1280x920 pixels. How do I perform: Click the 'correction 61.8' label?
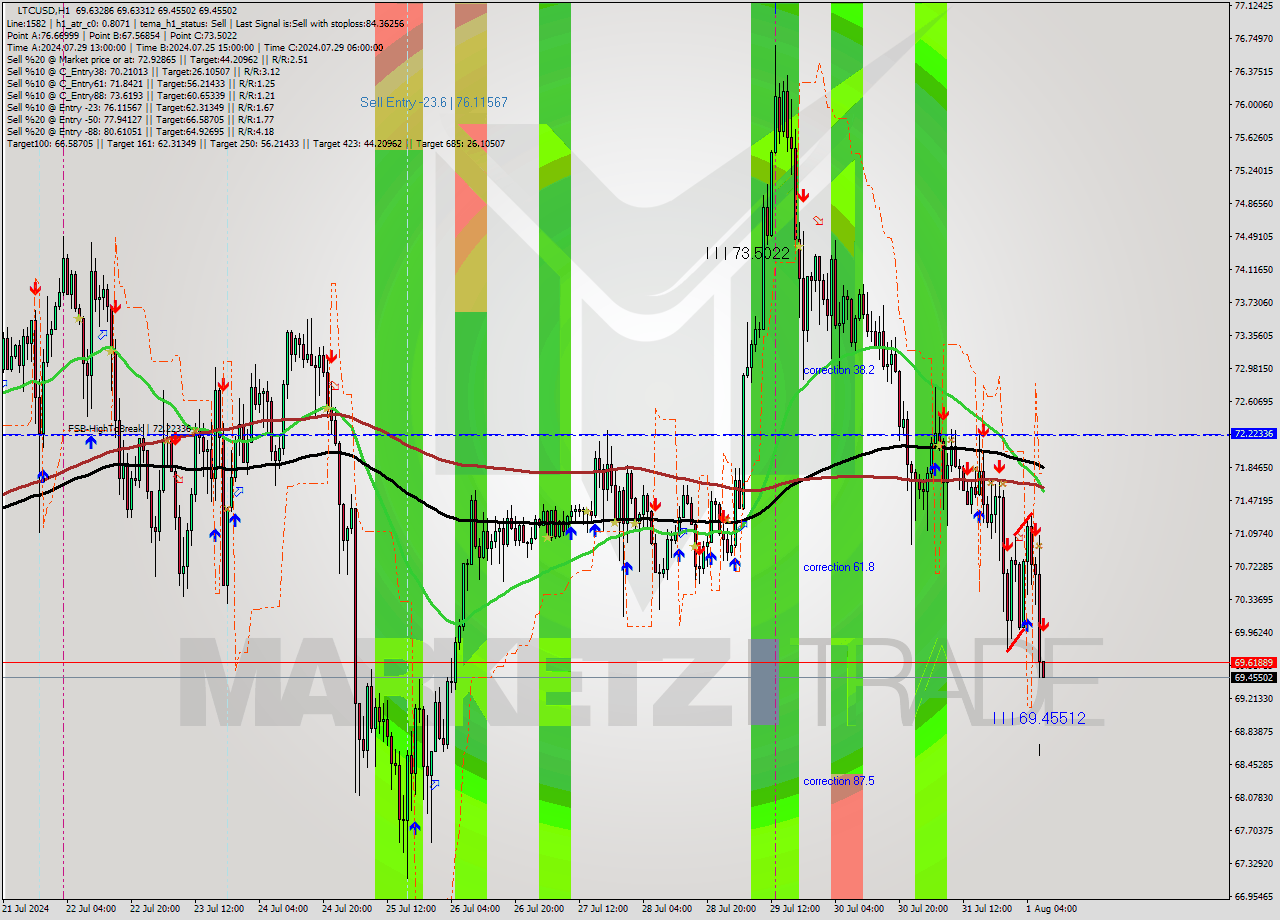(839, 567)
